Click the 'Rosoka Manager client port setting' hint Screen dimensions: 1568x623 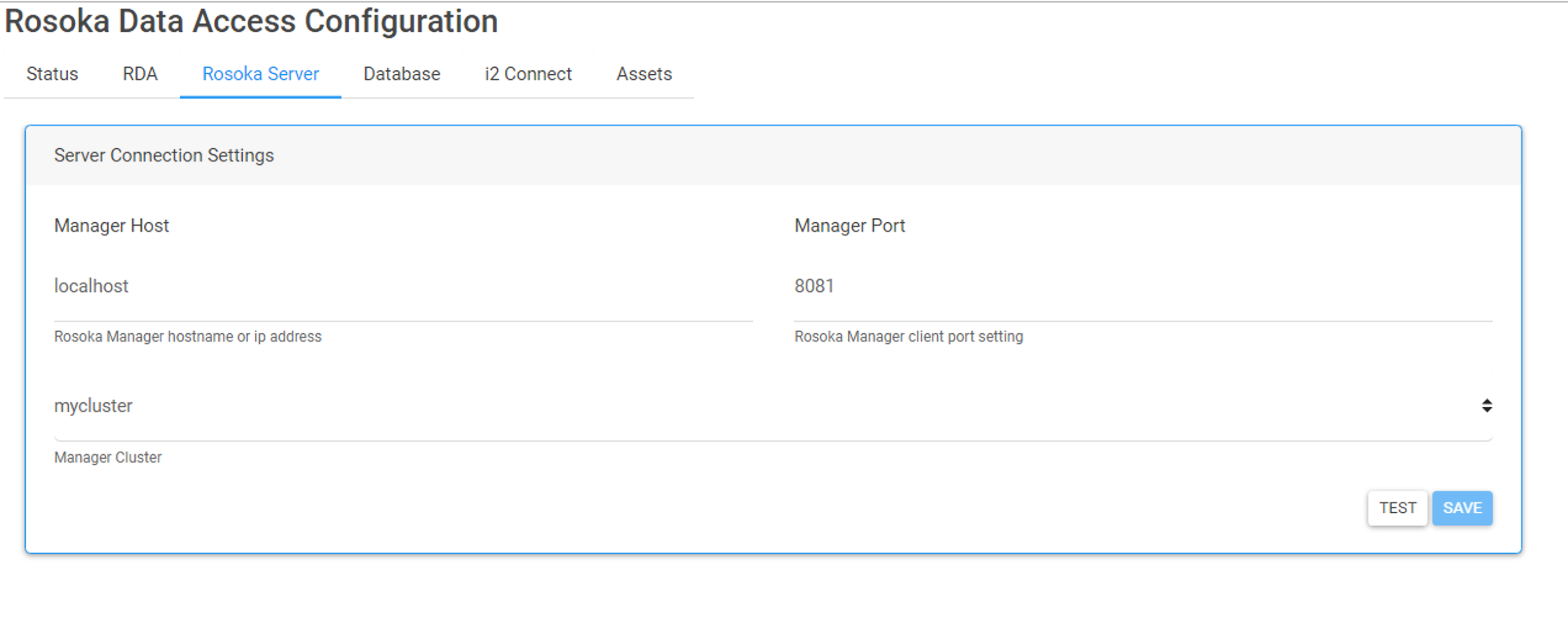908,337
